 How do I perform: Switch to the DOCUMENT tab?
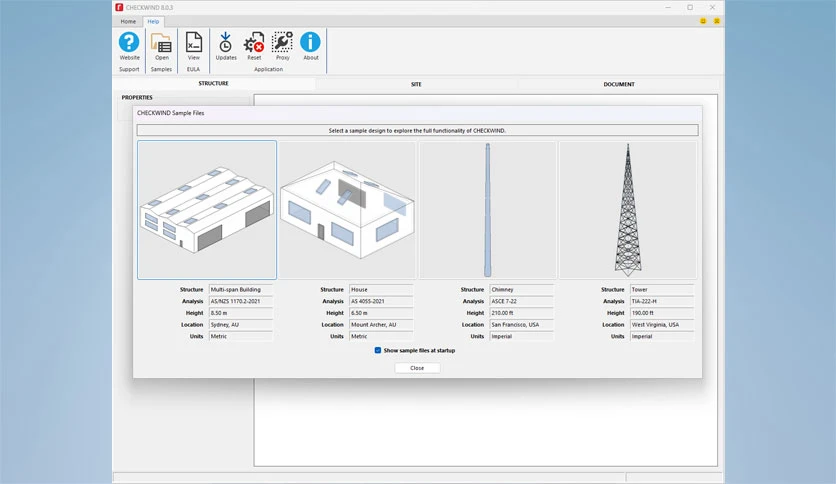tap(618, 84)
